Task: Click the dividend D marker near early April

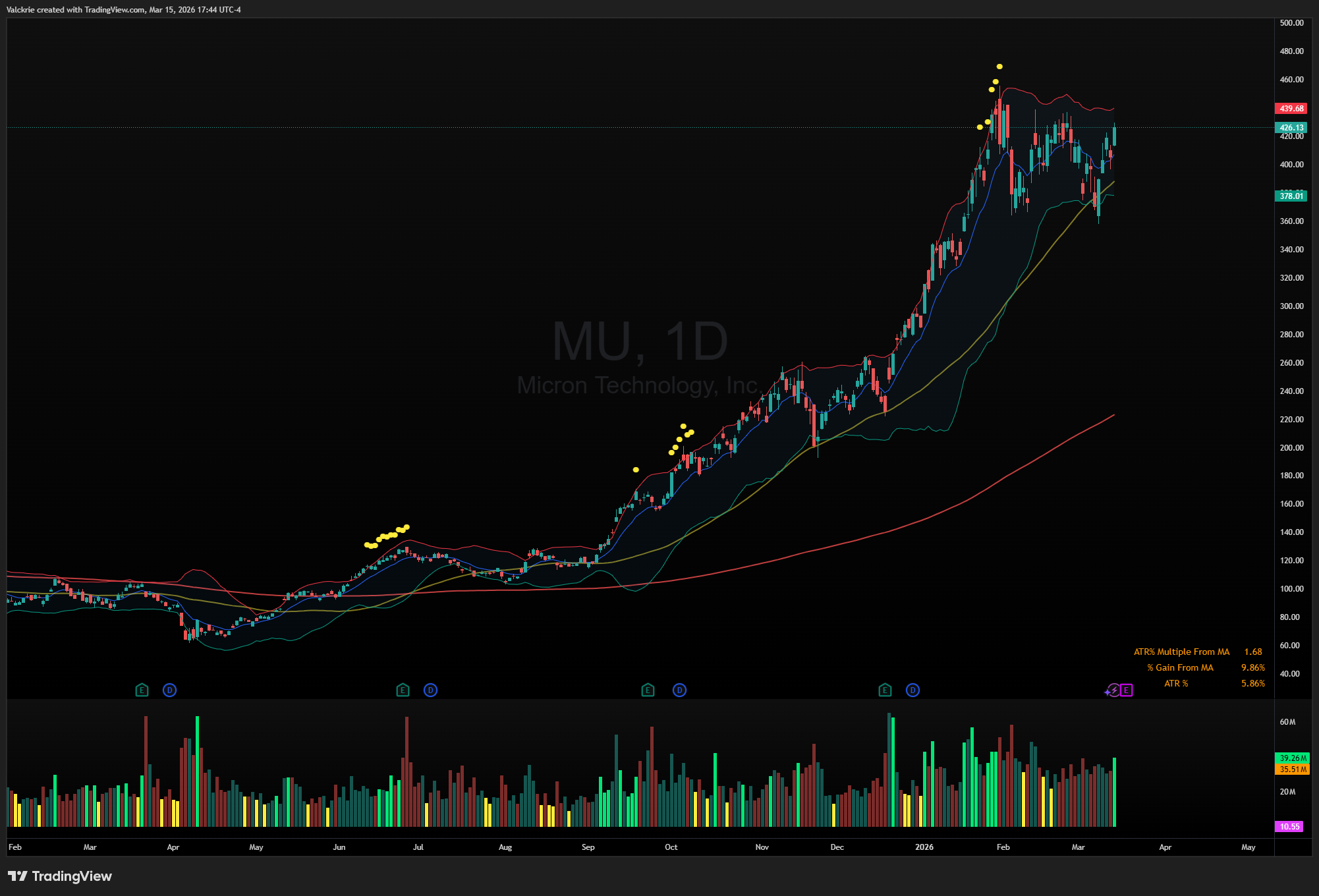Action: pos(169,690)
